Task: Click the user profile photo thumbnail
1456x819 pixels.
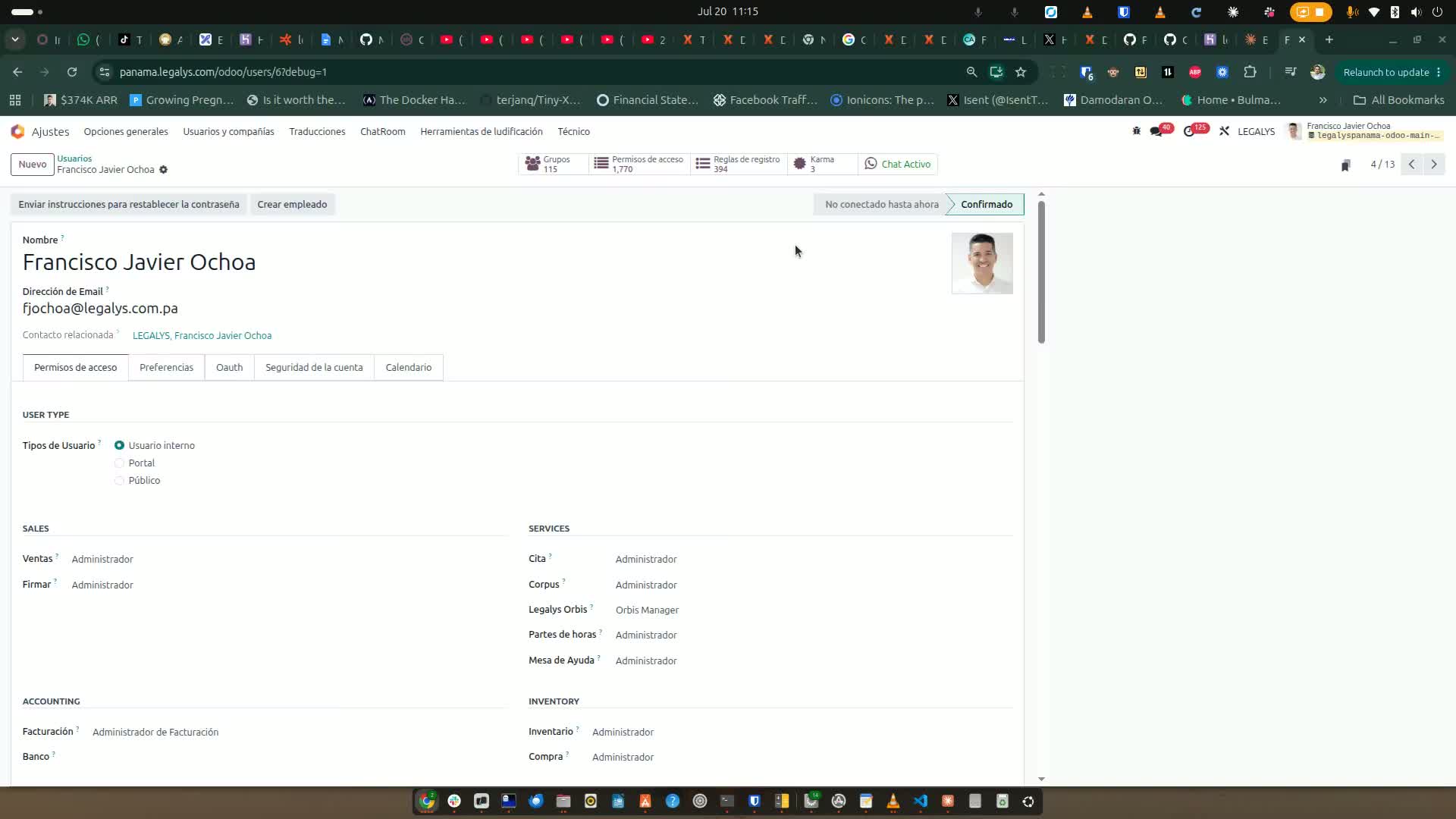Action: pyautogui.click(x=982, y=263)
